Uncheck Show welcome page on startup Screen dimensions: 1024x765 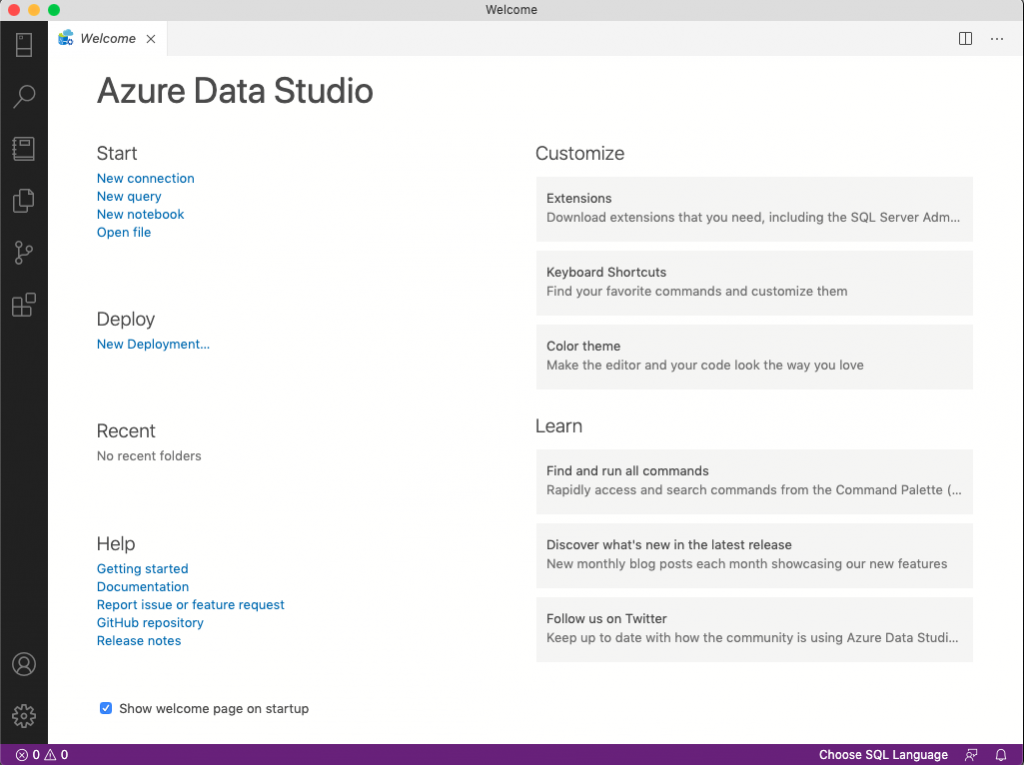[x=106, y=709]
